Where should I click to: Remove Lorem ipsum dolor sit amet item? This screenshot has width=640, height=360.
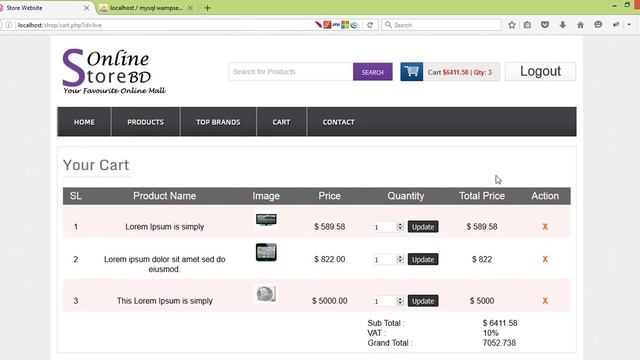click(x=545, y=259)
